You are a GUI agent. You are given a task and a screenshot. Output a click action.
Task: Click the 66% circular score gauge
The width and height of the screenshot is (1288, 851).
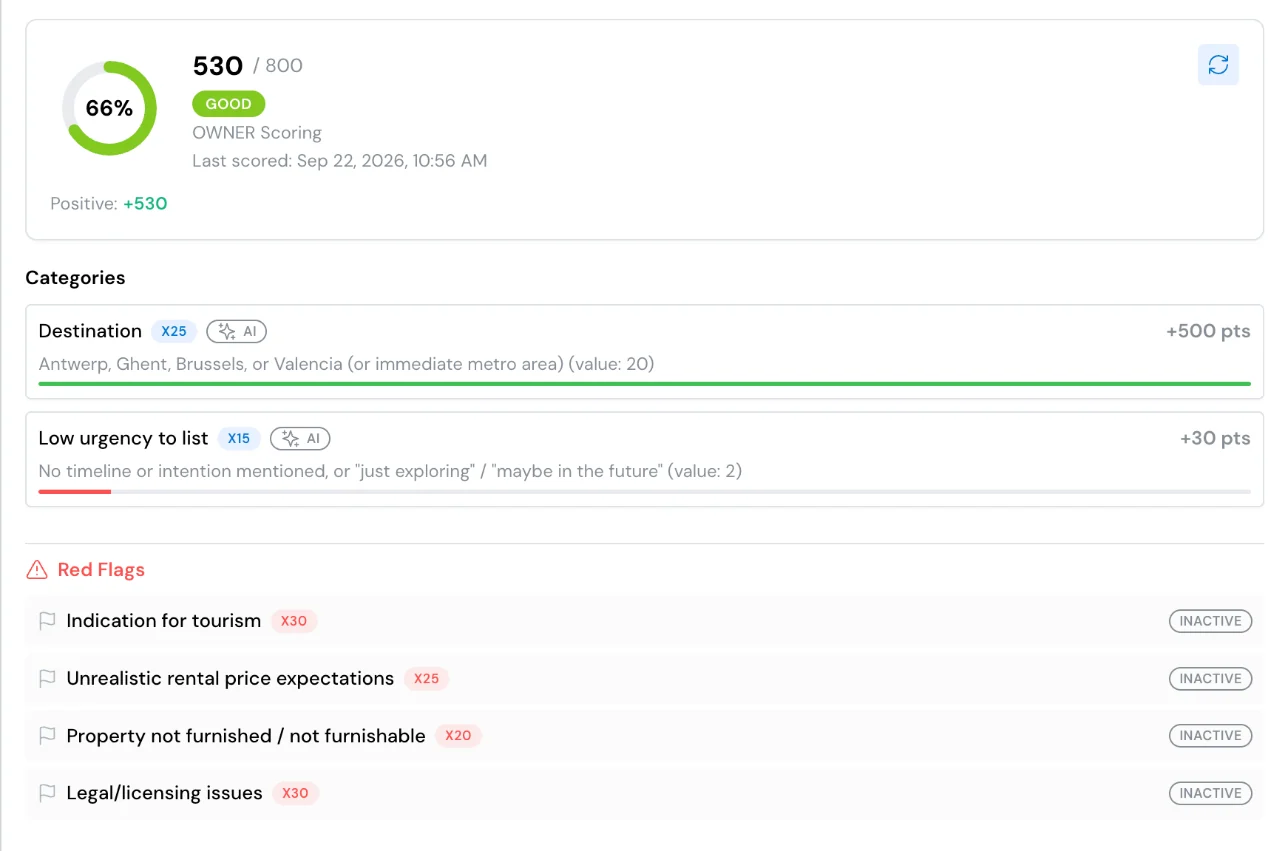[109, 108]
